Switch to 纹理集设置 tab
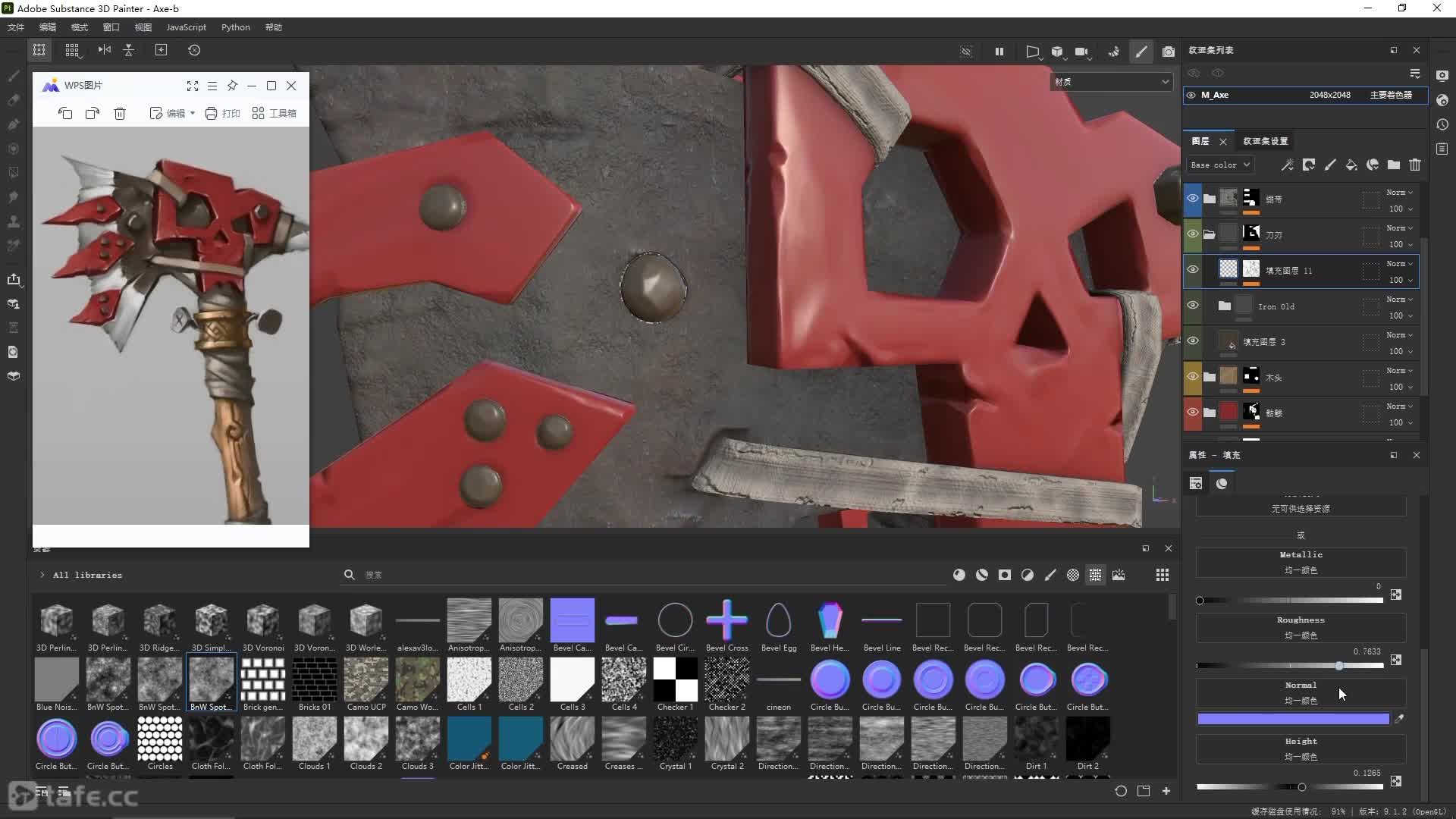 pos(1265,141)
